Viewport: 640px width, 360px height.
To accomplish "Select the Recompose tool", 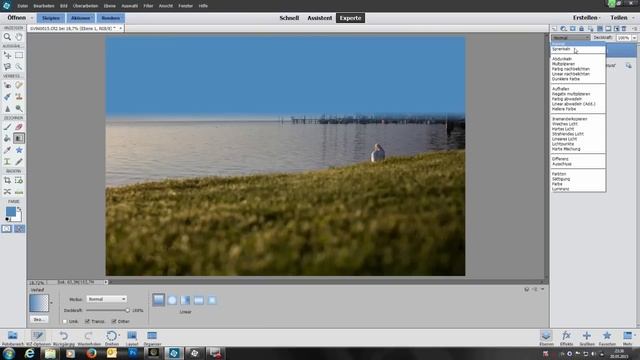I will 19,180.
